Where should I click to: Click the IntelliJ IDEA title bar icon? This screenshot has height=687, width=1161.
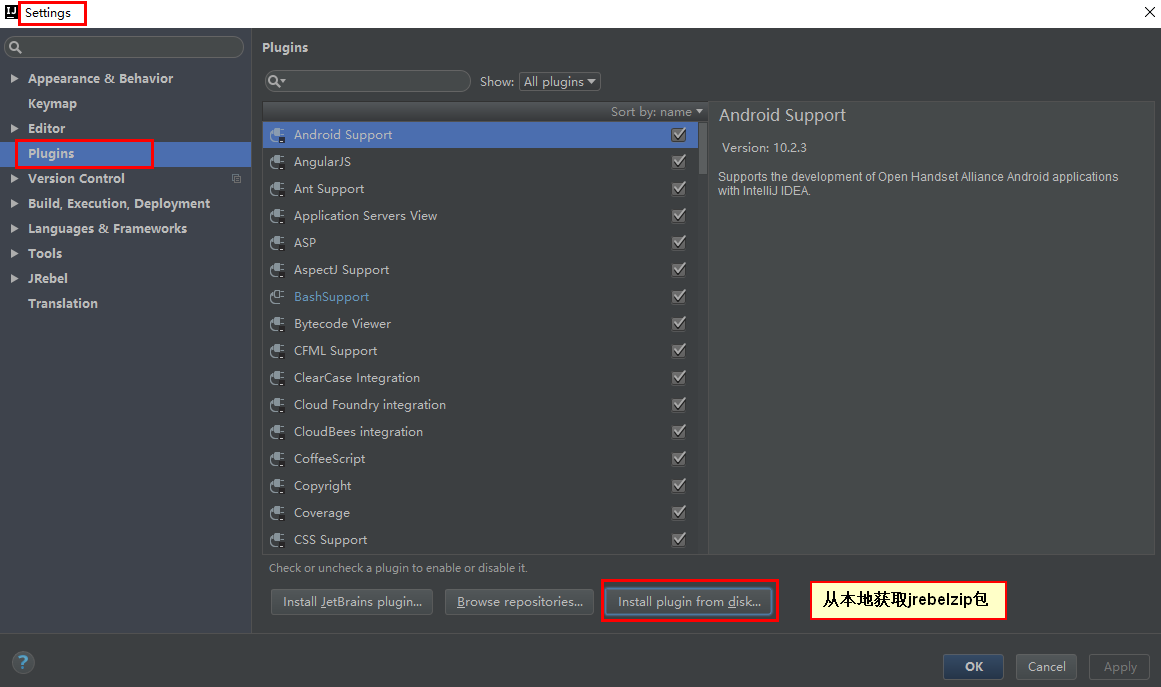10,12
